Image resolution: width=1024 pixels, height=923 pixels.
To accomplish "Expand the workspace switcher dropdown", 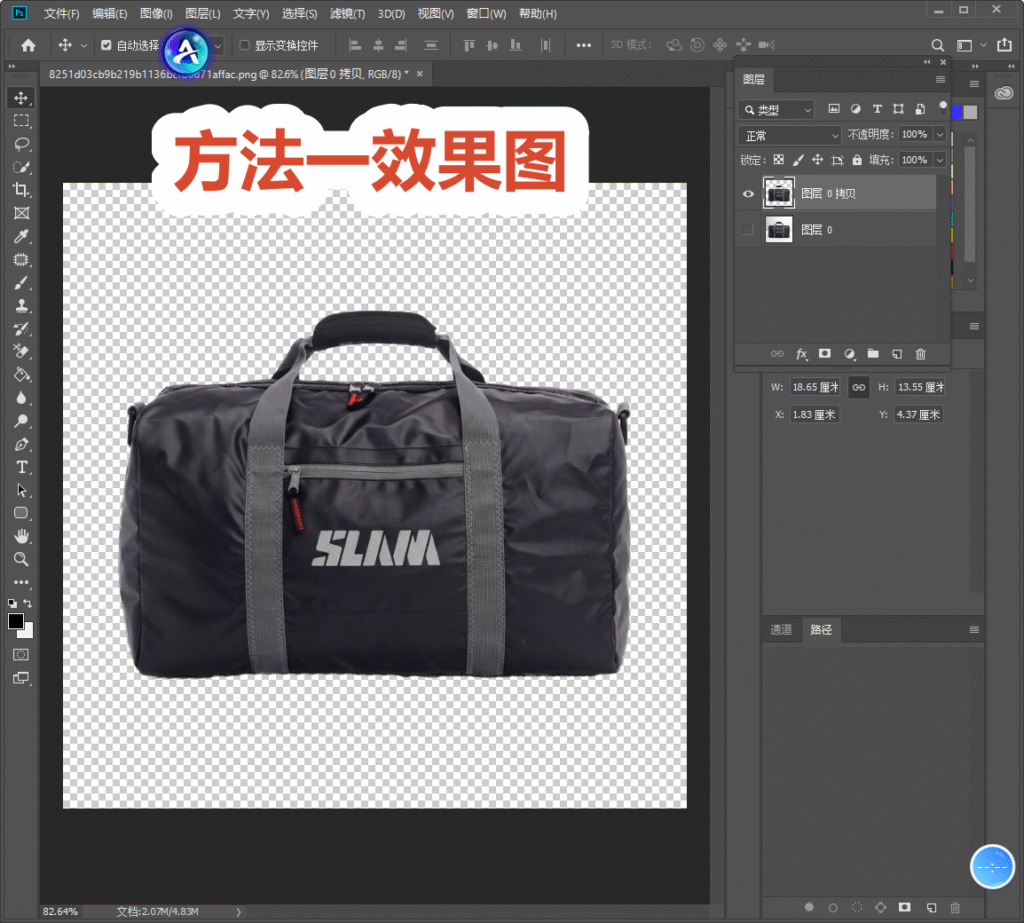I will click(984, 45).
